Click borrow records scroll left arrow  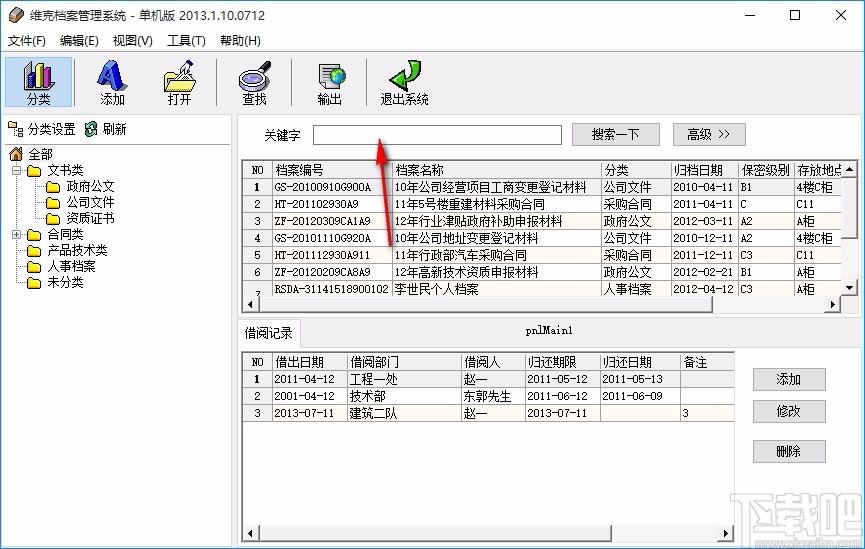[x=250, y=533]
